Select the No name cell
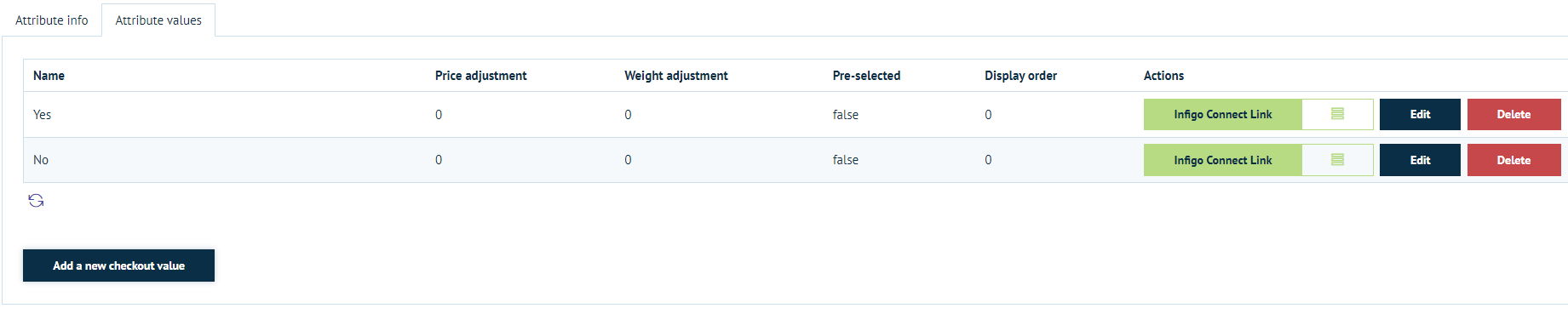 tap(41, 160)
